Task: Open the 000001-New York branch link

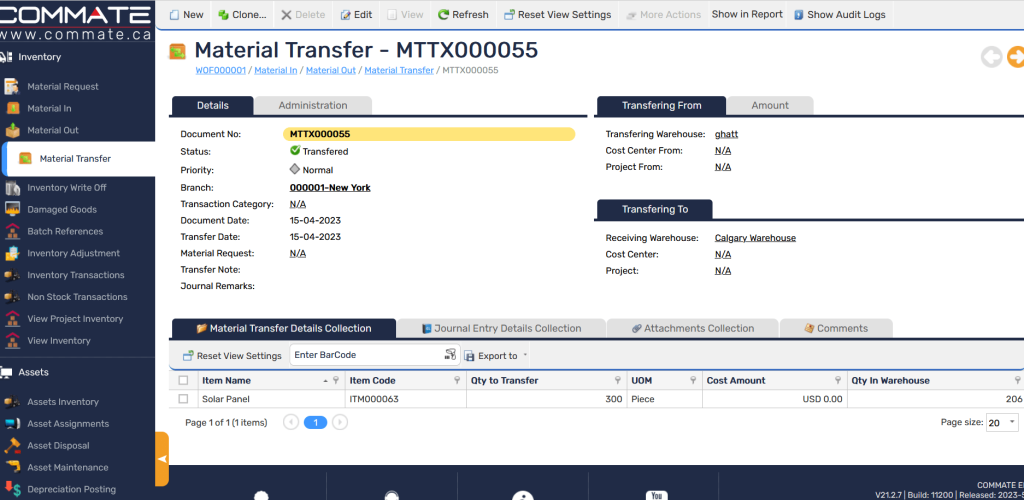Action: 330,187
